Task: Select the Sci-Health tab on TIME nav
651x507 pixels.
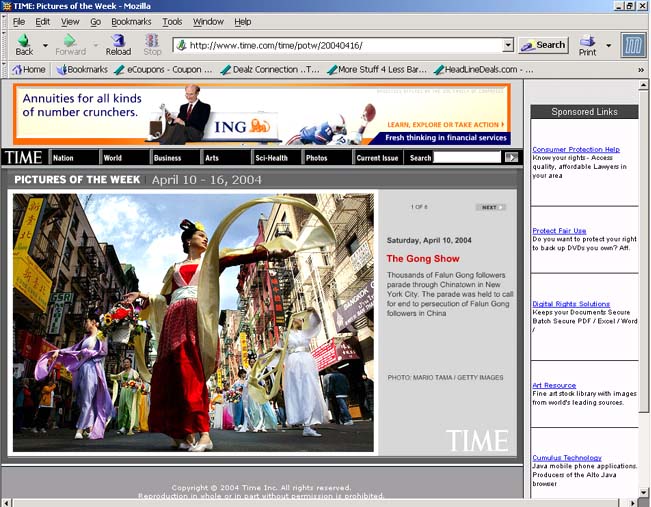Action: [271, 158]
